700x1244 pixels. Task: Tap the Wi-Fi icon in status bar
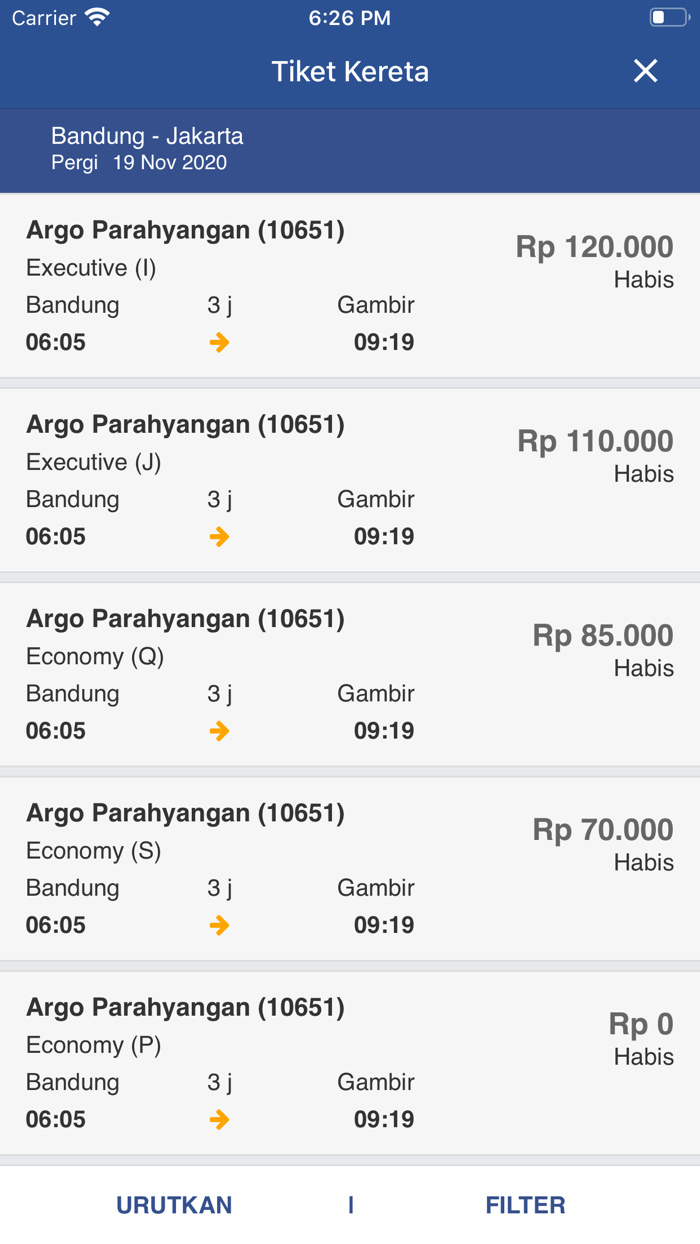click(95, 16)
